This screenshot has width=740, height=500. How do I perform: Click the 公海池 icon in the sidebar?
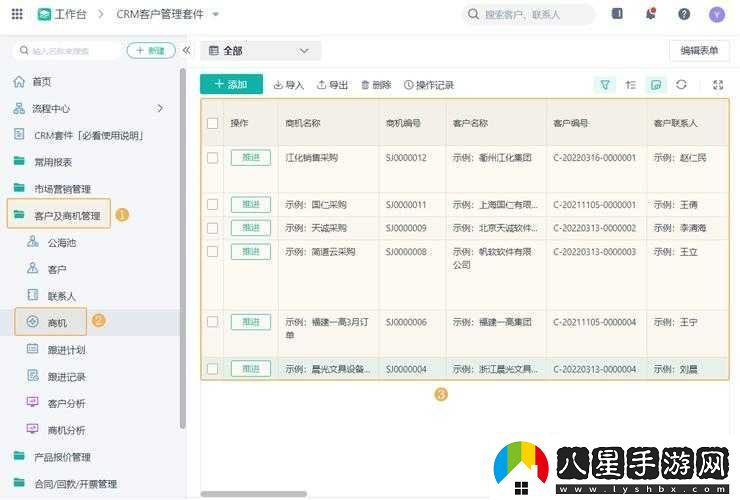[33, 242]
